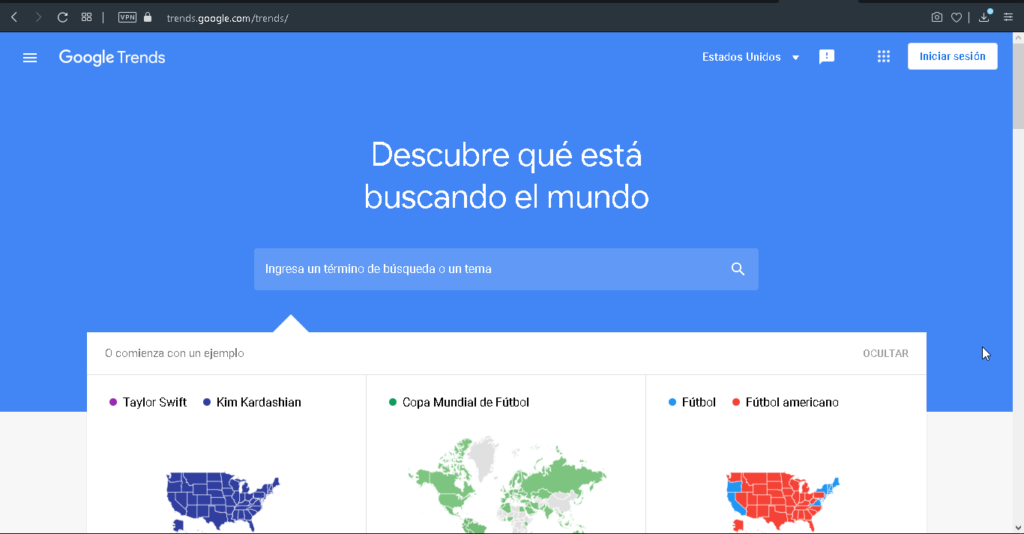Open the Google Trends hamburger menu
This screenshot has height=534, width=1024.
(30, 57)
